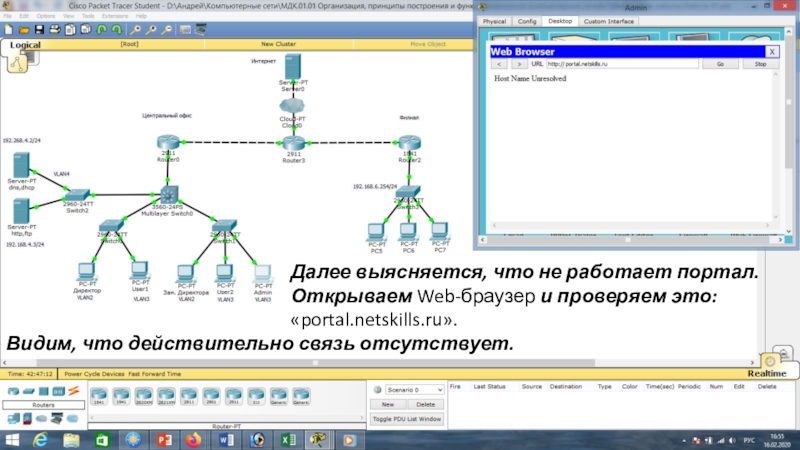
Task: Click New scenario button
Action: (388, 405)
